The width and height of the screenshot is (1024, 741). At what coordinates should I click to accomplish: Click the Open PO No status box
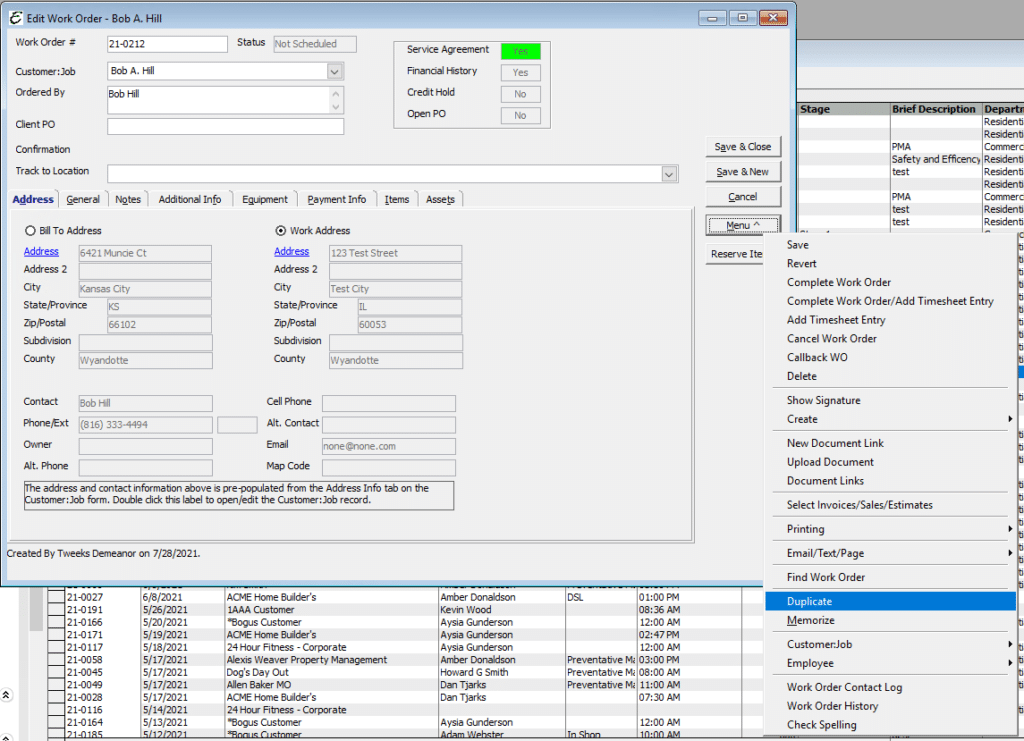tap(520, 113)
